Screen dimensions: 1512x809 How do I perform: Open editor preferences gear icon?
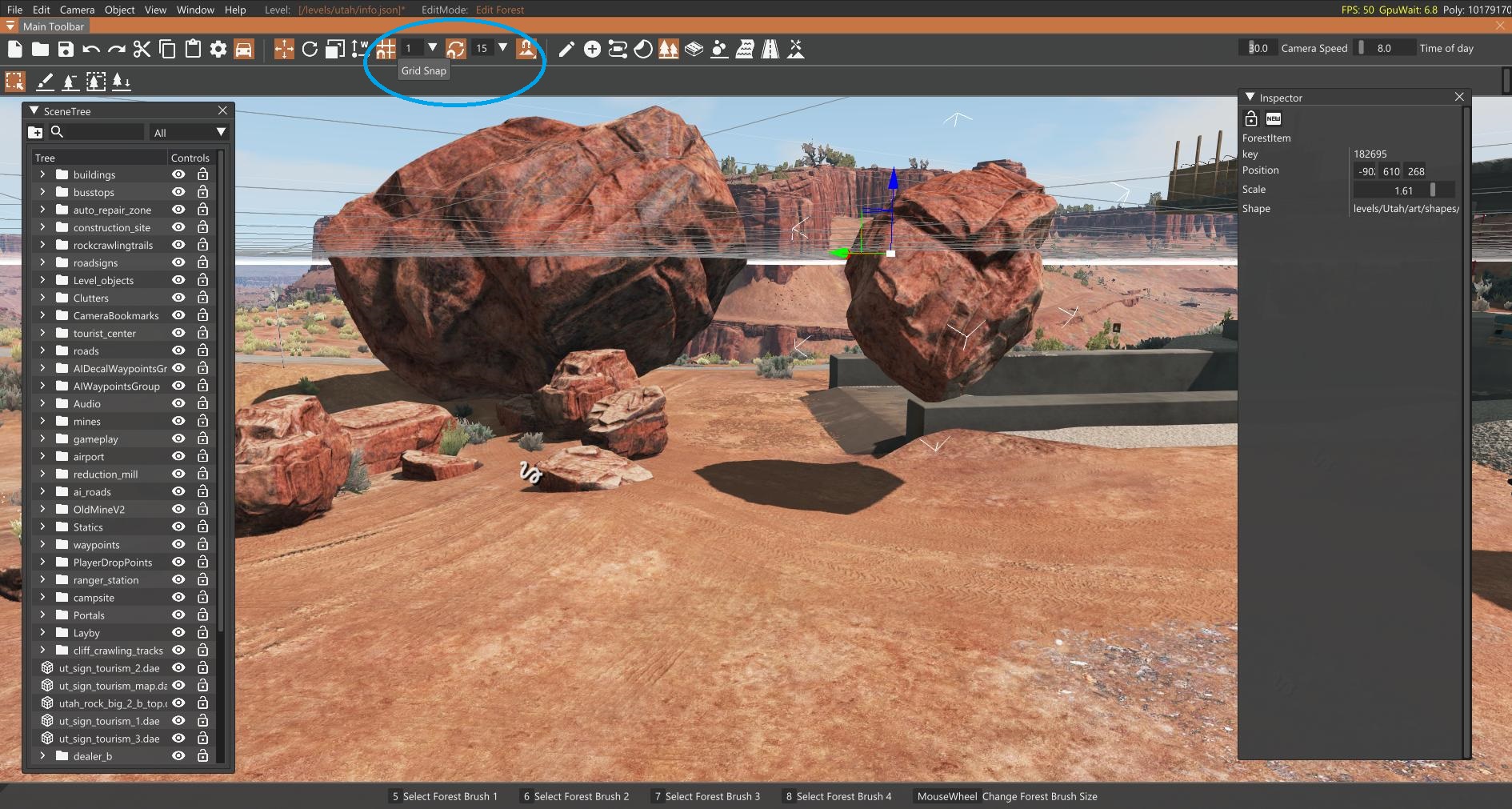pyautogui.click(x=218, y=49)
